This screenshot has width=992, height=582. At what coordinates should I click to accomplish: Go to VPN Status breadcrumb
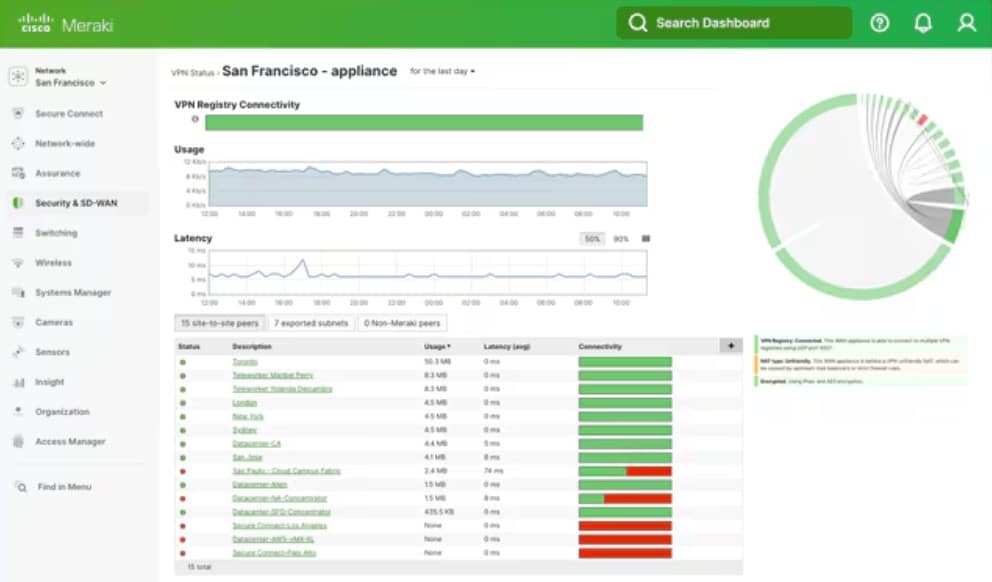pyautogui.click(x=193, y=73)
